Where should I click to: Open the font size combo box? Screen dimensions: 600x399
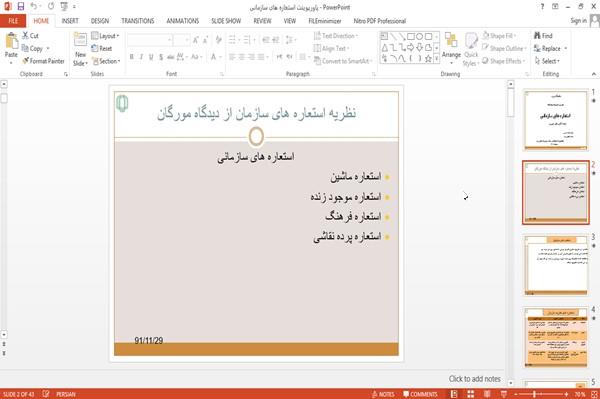(181, 40)
